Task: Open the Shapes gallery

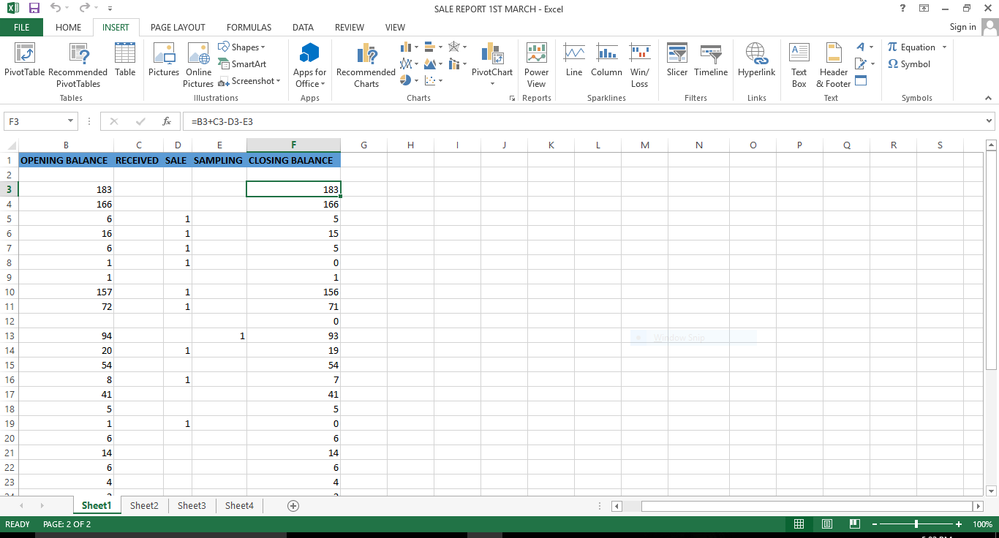Action: coord(241,47)
